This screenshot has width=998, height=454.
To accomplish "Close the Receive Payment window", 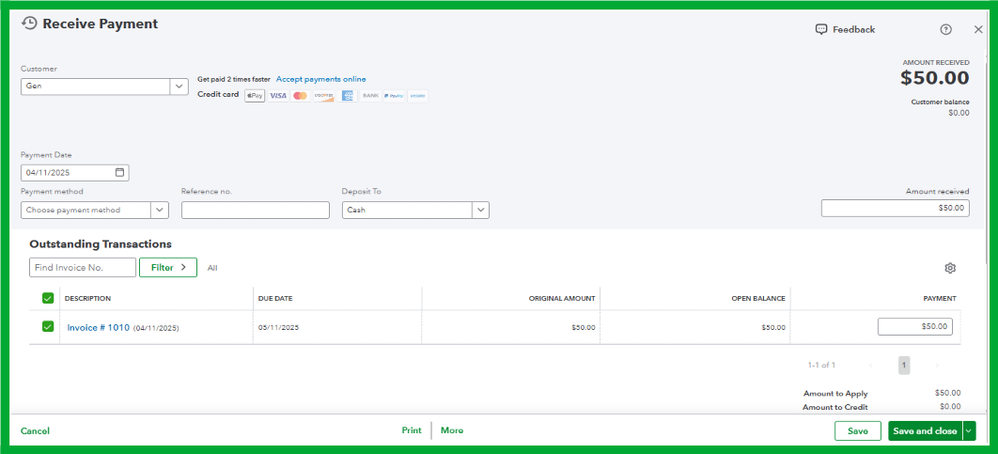I will 978,29.
